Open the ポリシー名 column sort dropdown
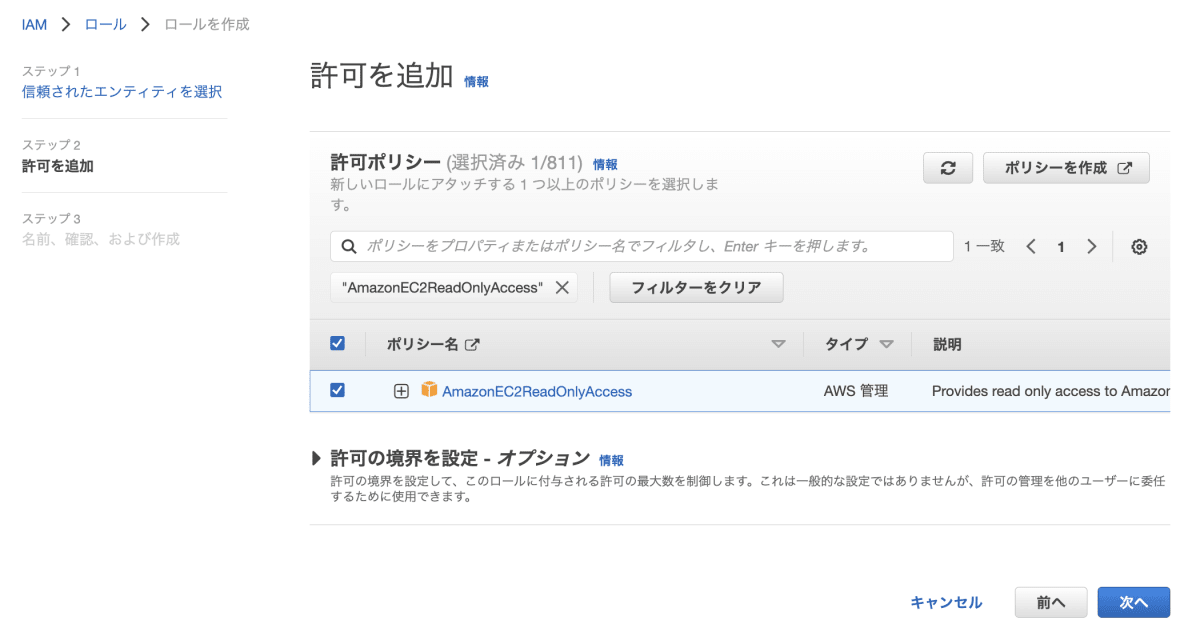This screenshot has height=640, width=1200. point(778,343)
